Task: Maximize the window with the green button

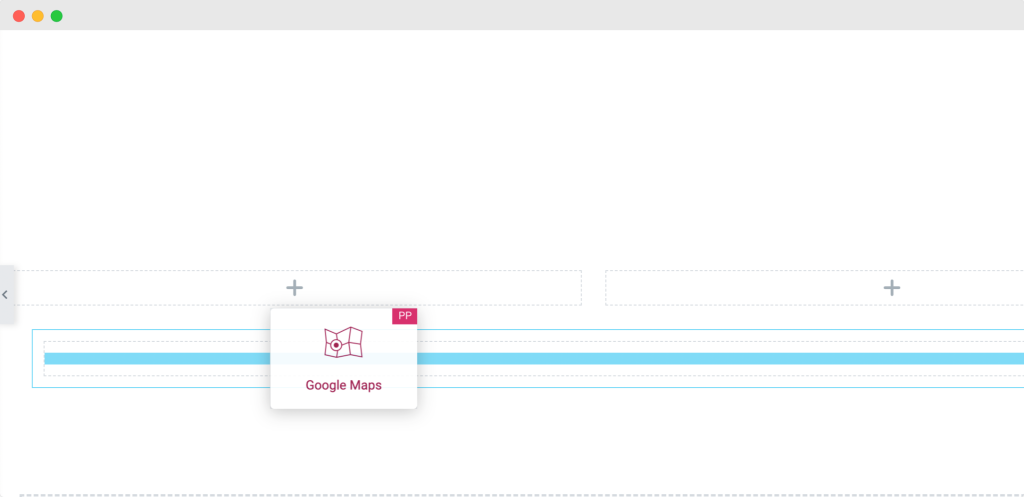Action: (57, 16)
